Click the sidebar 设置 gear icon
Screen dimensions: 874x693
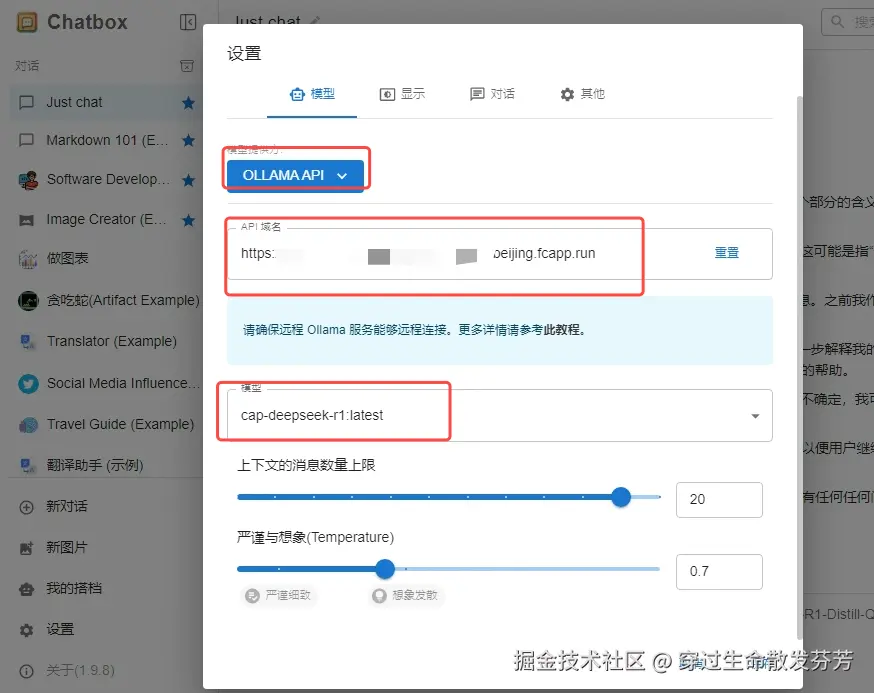[26, 631]
